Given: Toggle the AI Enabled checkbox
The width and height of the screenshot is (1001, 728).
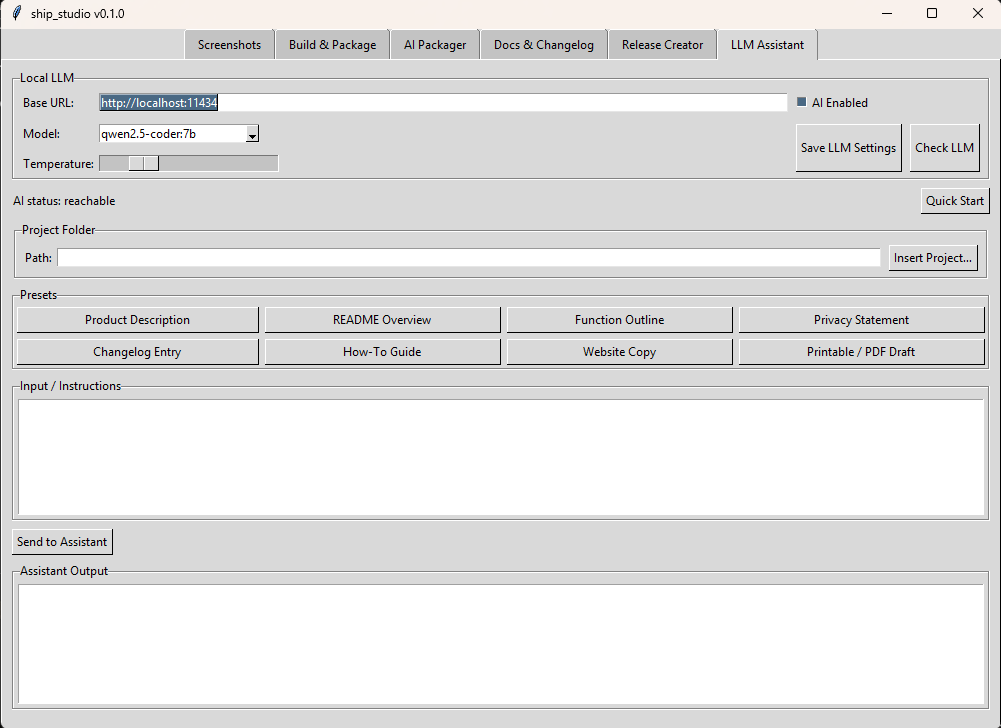Looking at the screenshot, I should pyautogui.click(x=801, y=103).
